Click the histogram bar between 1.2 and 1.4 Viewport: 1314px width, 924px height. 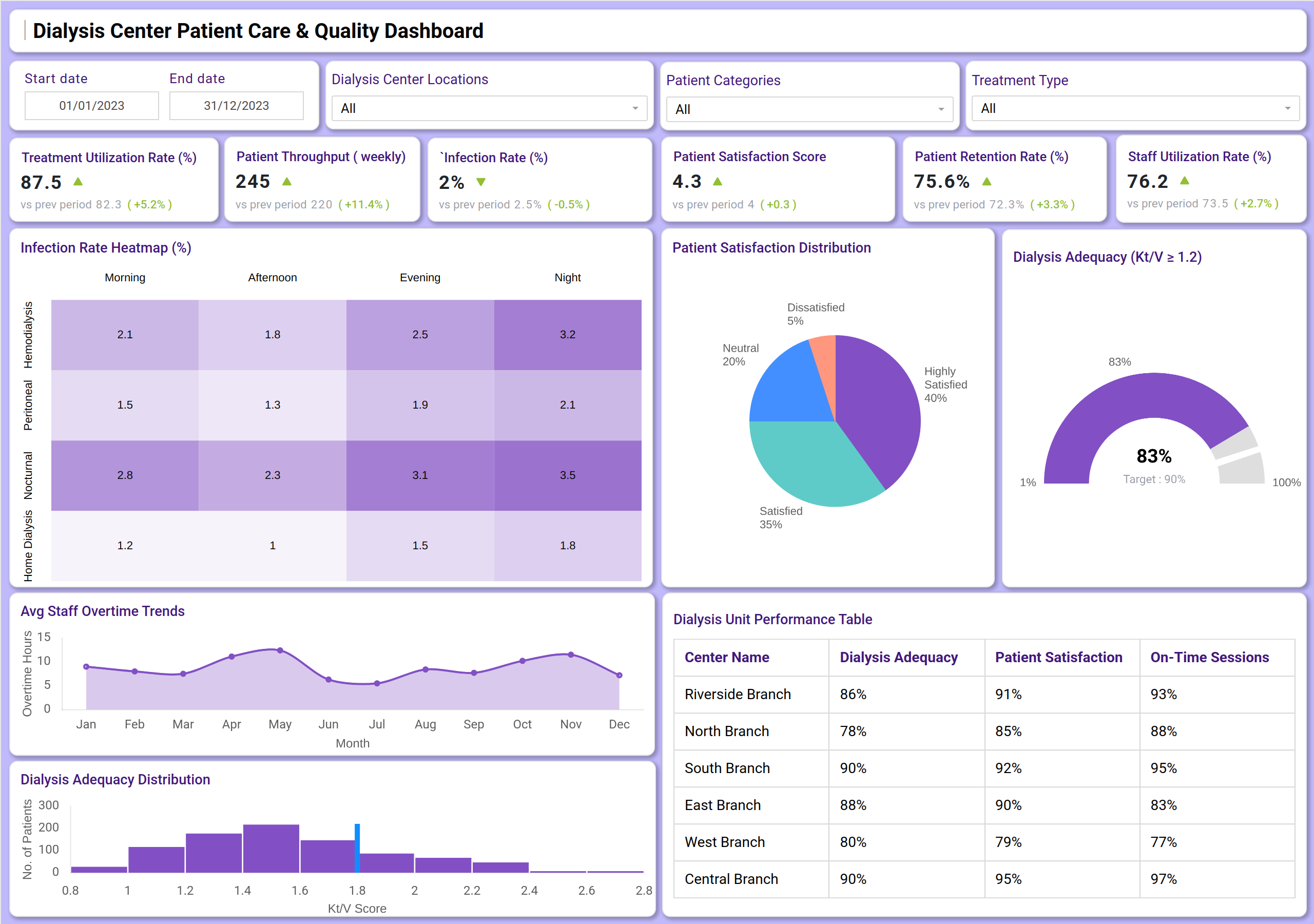coord(214,853)
